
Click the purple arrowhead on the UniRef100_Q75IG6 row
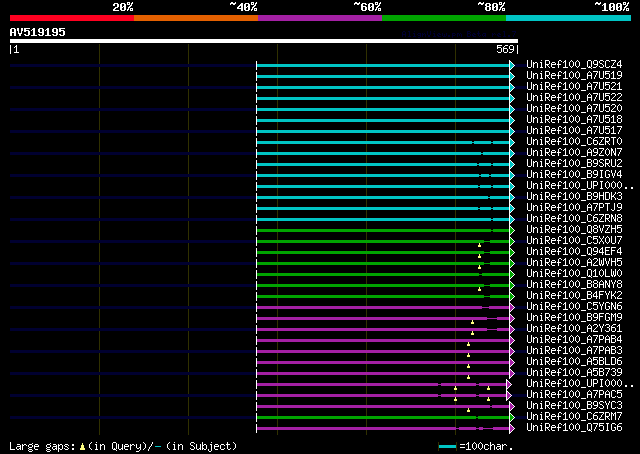(512, 429)
